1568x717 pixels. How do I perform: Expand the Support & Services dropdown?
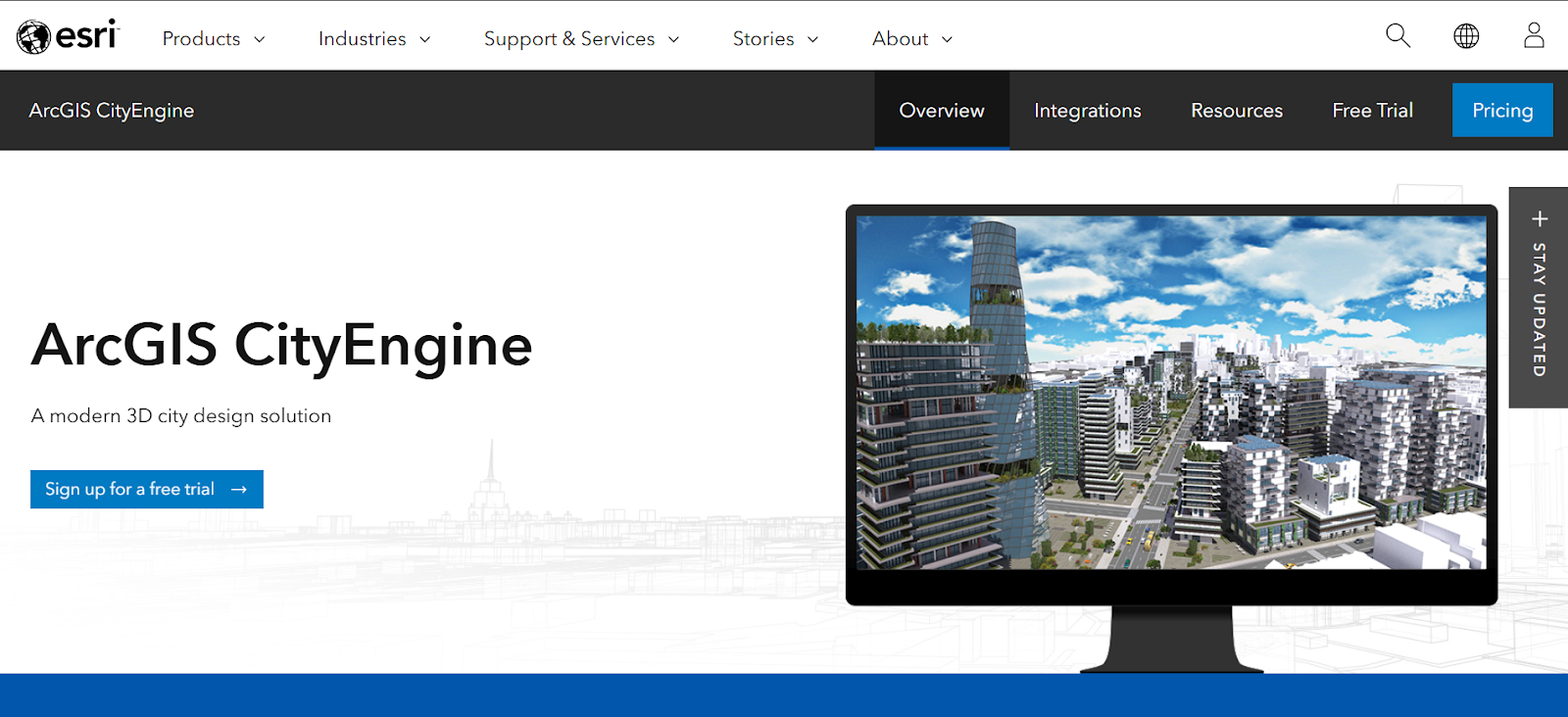point(581,39)
